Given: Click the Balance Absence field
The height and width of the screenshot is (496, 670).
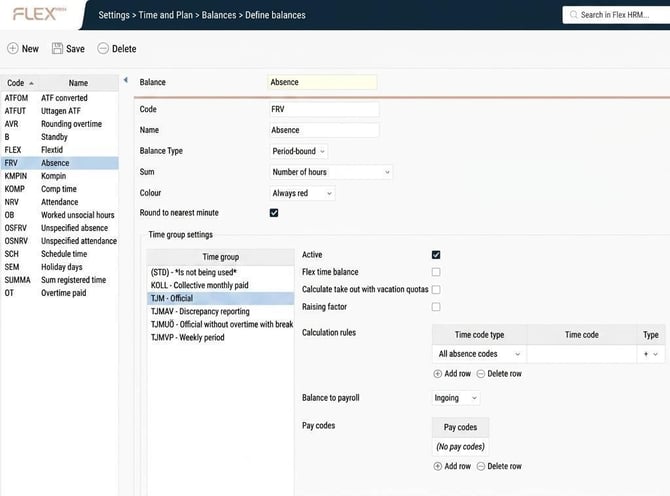Looking at the screenshot, I should pos(323,82).
